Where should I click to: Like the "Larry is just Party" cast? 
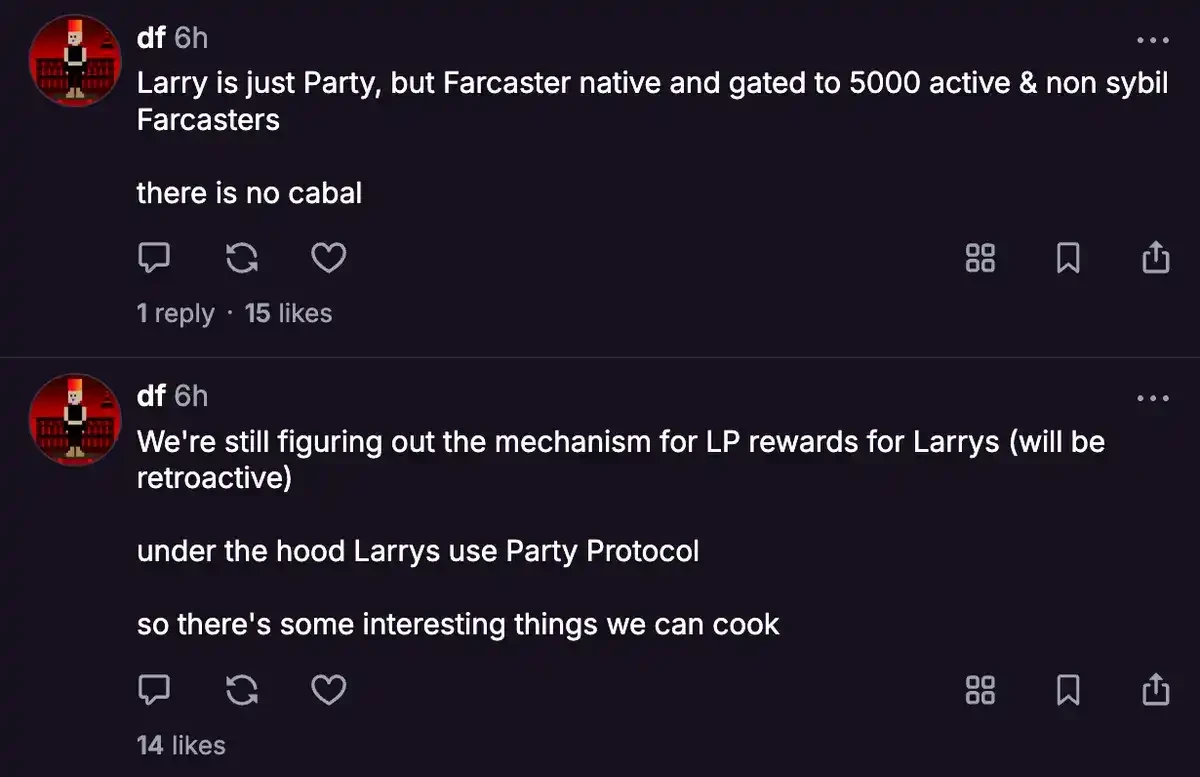(x=329, y=259)
